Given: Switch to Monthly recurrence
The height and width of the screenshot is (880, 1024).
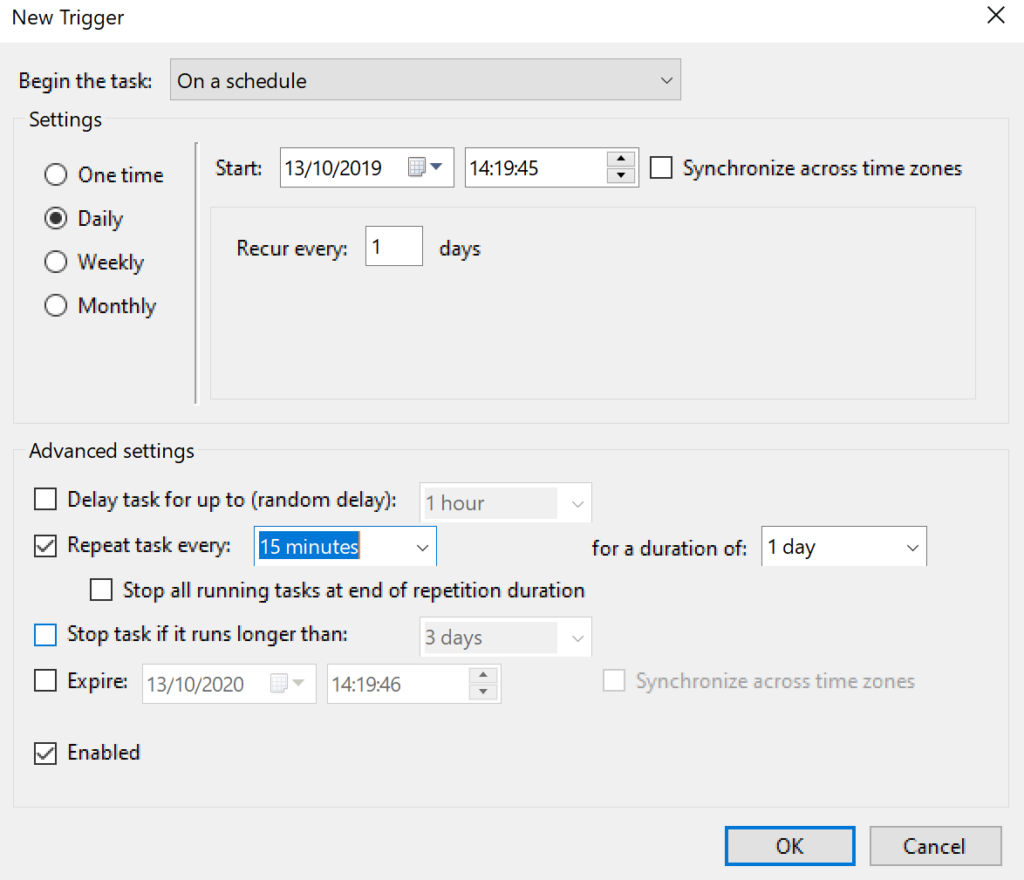Looking at the screenshot, I should (x=56, y=306).
